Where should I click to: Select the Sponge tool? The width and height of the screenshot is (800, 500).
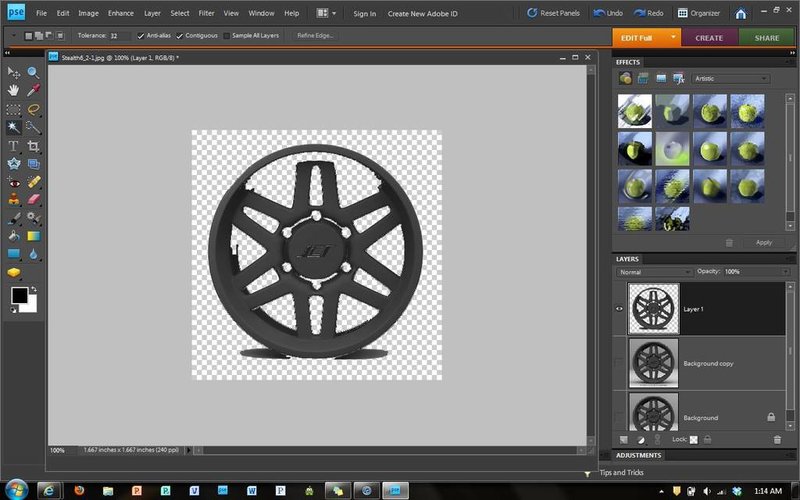click(x=13, y=272)
